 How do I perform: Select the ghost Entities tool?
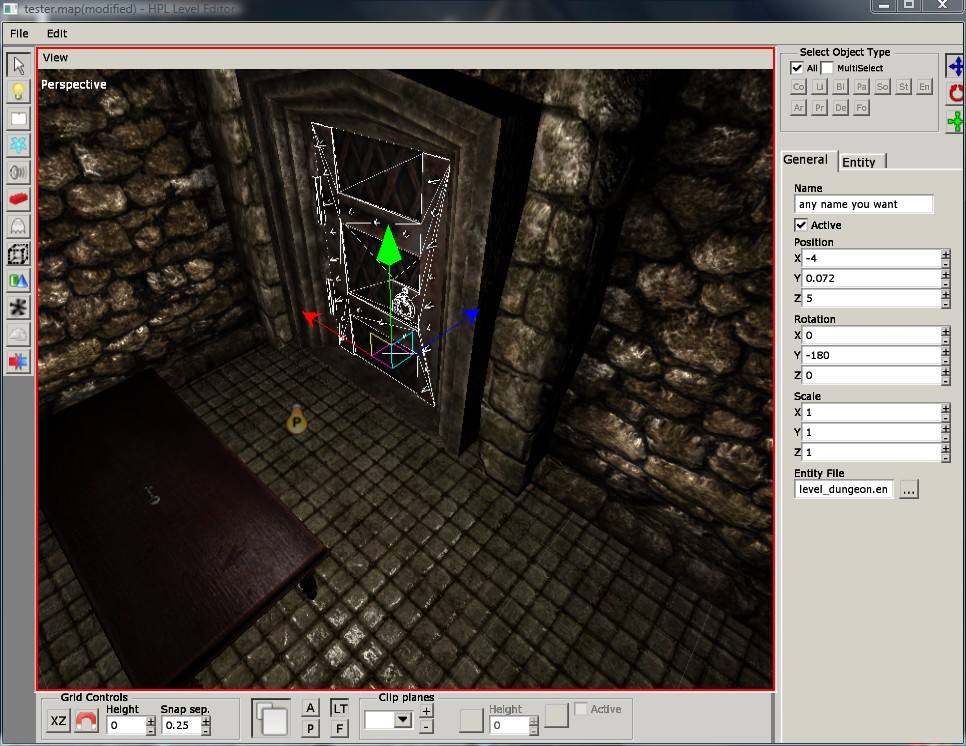point(18,226)
